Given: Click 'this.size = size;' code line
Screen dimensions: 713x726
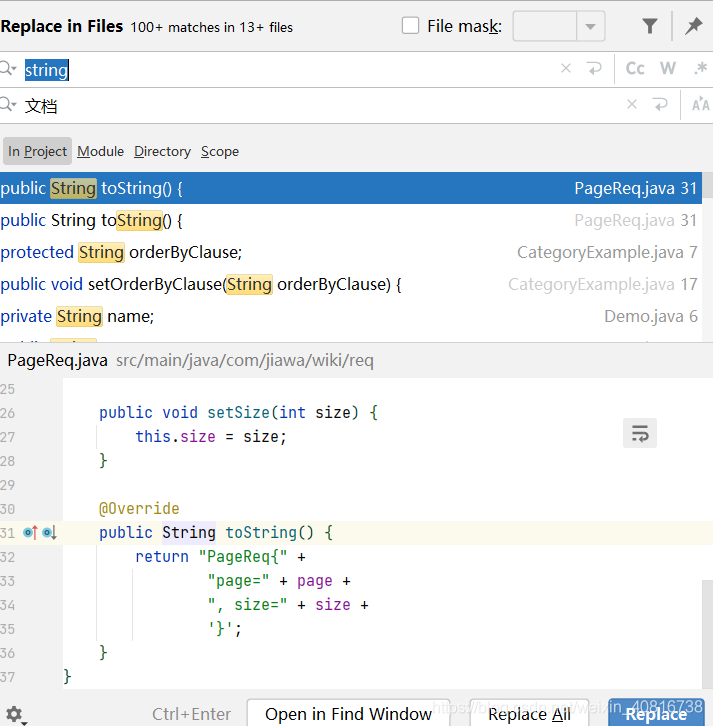Looking at the screenshot, I should coord(211,437).
